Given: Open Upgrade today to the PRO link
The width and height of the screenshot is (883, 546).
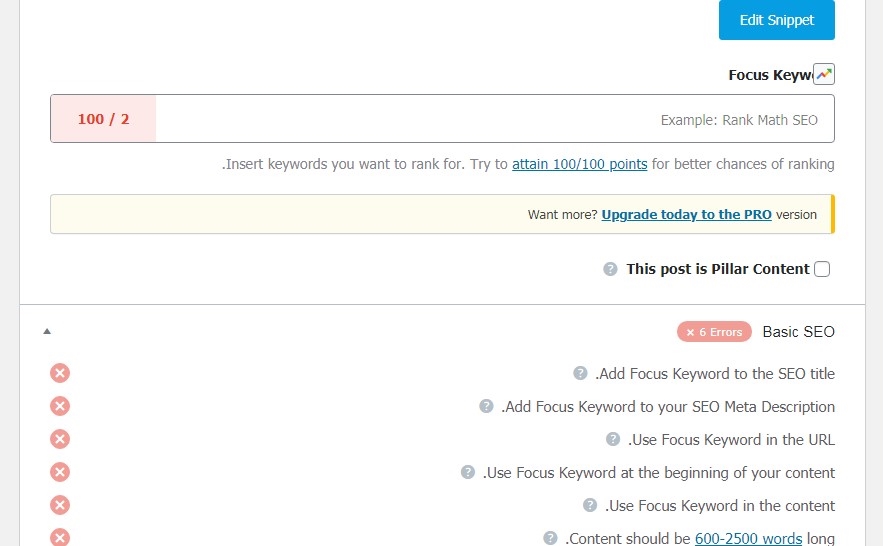Looking at the screenshot, I should [x=686, y=214].
